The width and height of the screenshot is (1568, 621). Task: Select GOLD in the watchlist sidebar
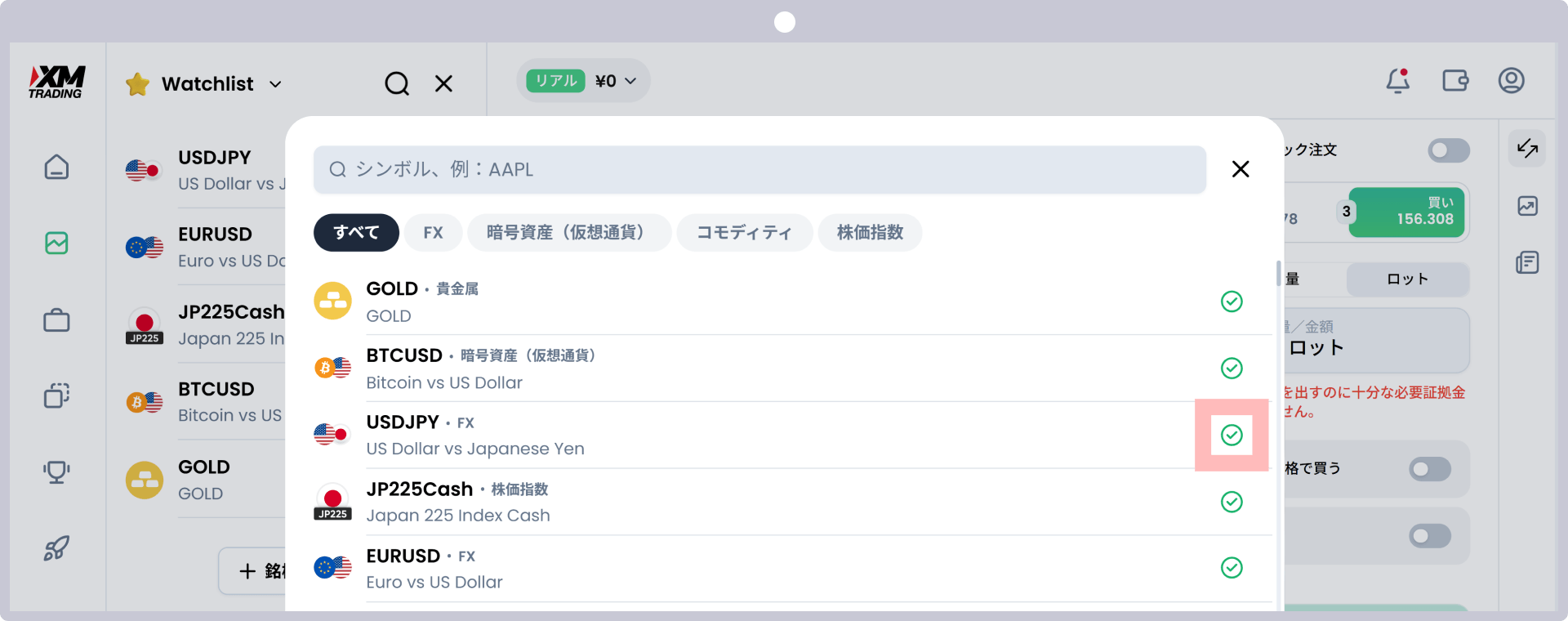(206, 480)
